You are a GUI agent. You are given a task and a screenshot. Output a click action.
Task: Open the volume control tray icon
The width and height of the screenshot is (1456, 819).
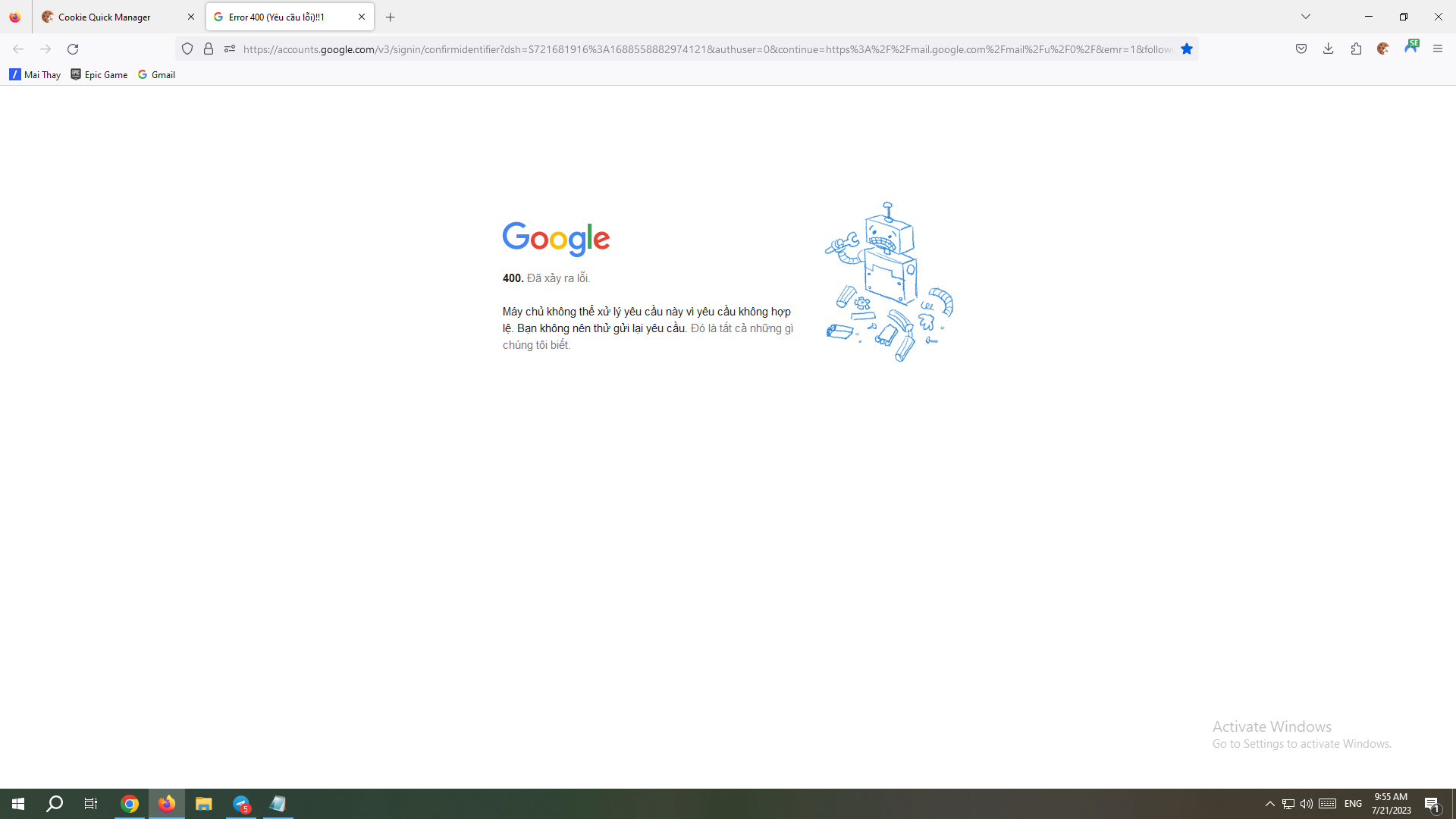pyautogui.click(x=1307, y=804)
